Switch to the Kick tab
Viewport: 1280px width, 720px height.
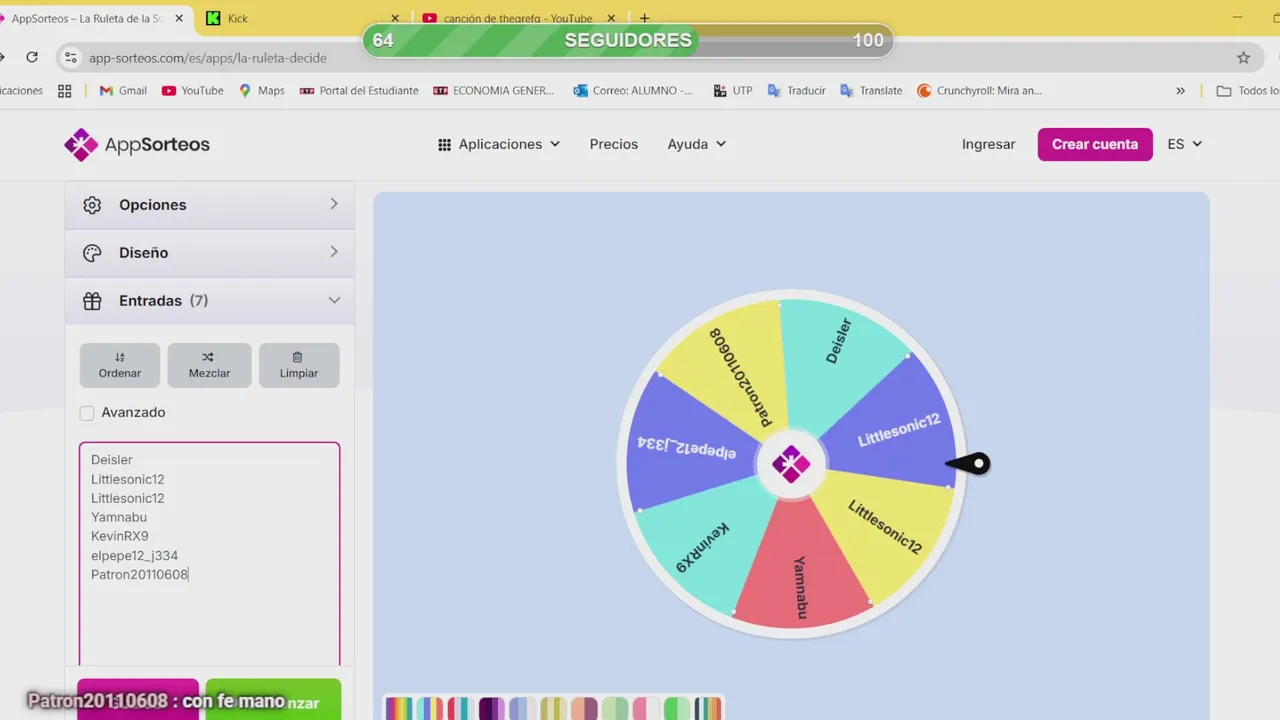click(x=300, y=18)
